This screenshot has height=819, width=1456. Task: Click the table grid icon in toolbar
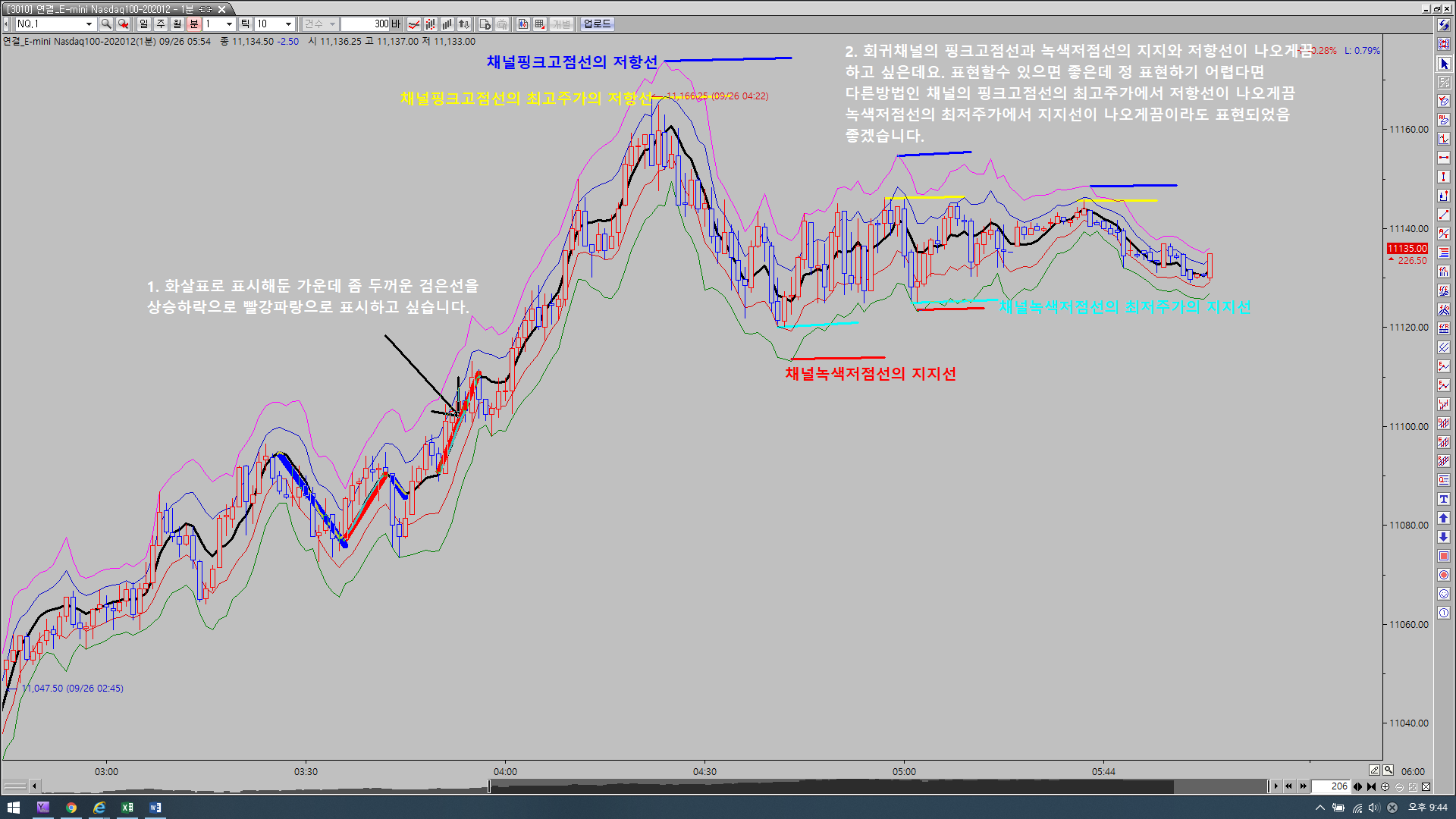pyautogui.click(x=540, y=24)
